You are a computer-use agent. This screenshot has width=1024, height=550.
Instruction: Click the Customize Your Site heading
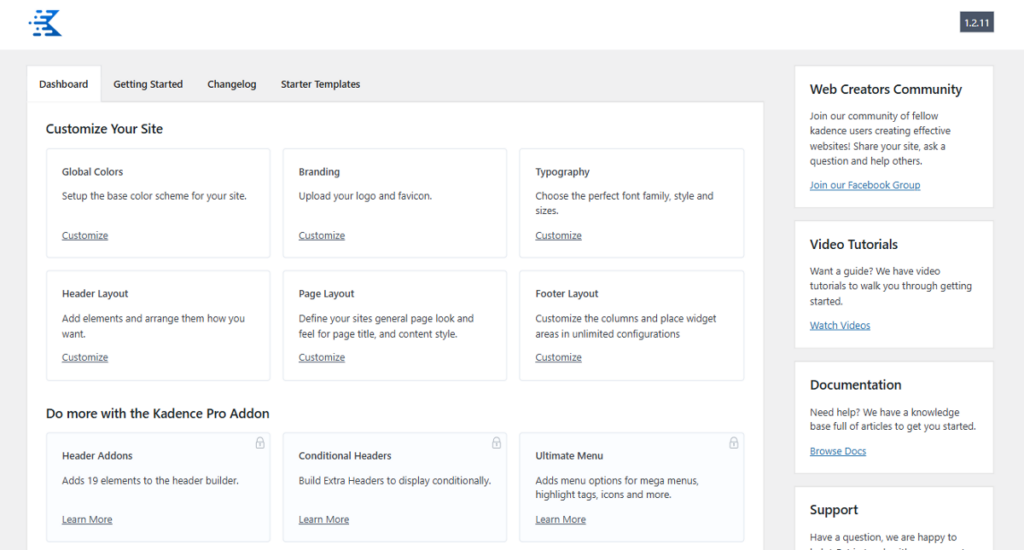(104, 129)
